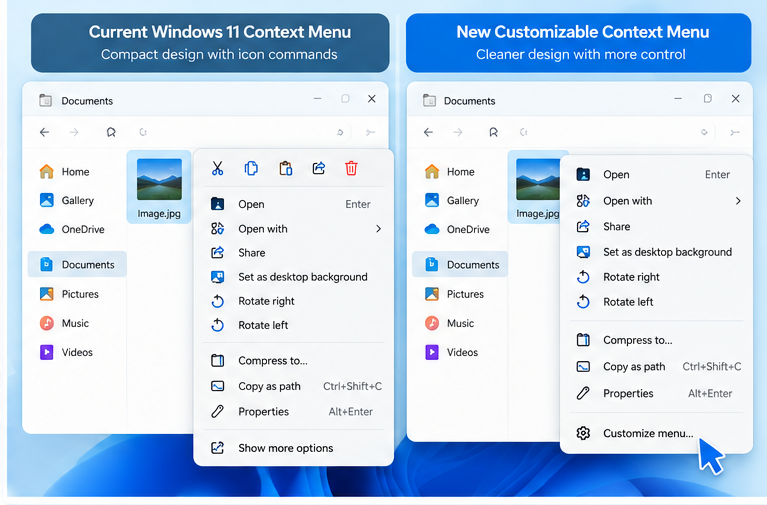
Task: Expand the Open with submenu arrow in left window
Action: (378, 229)
